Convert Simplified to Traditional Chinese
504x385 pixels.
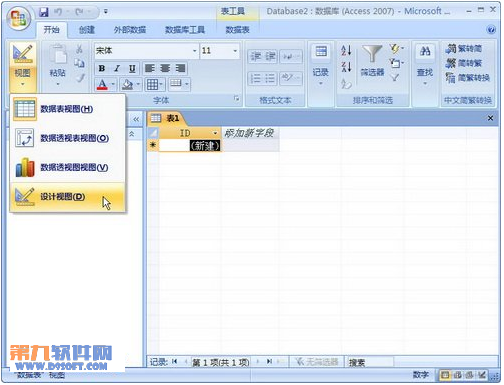click(464, 63)
